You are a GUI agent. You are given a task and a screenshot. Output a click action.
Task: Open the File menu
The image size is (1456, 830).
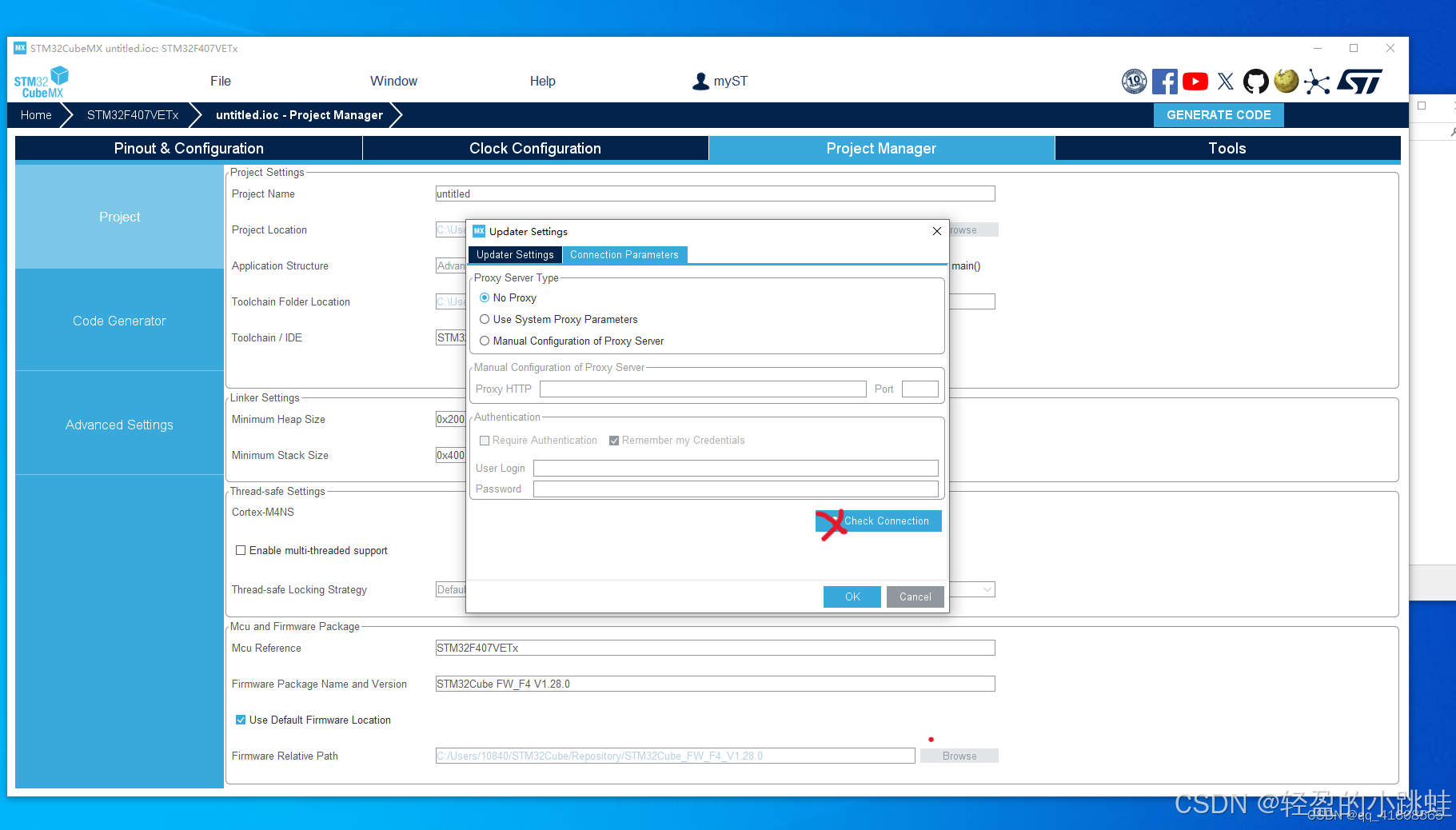(x=221, y=81)
